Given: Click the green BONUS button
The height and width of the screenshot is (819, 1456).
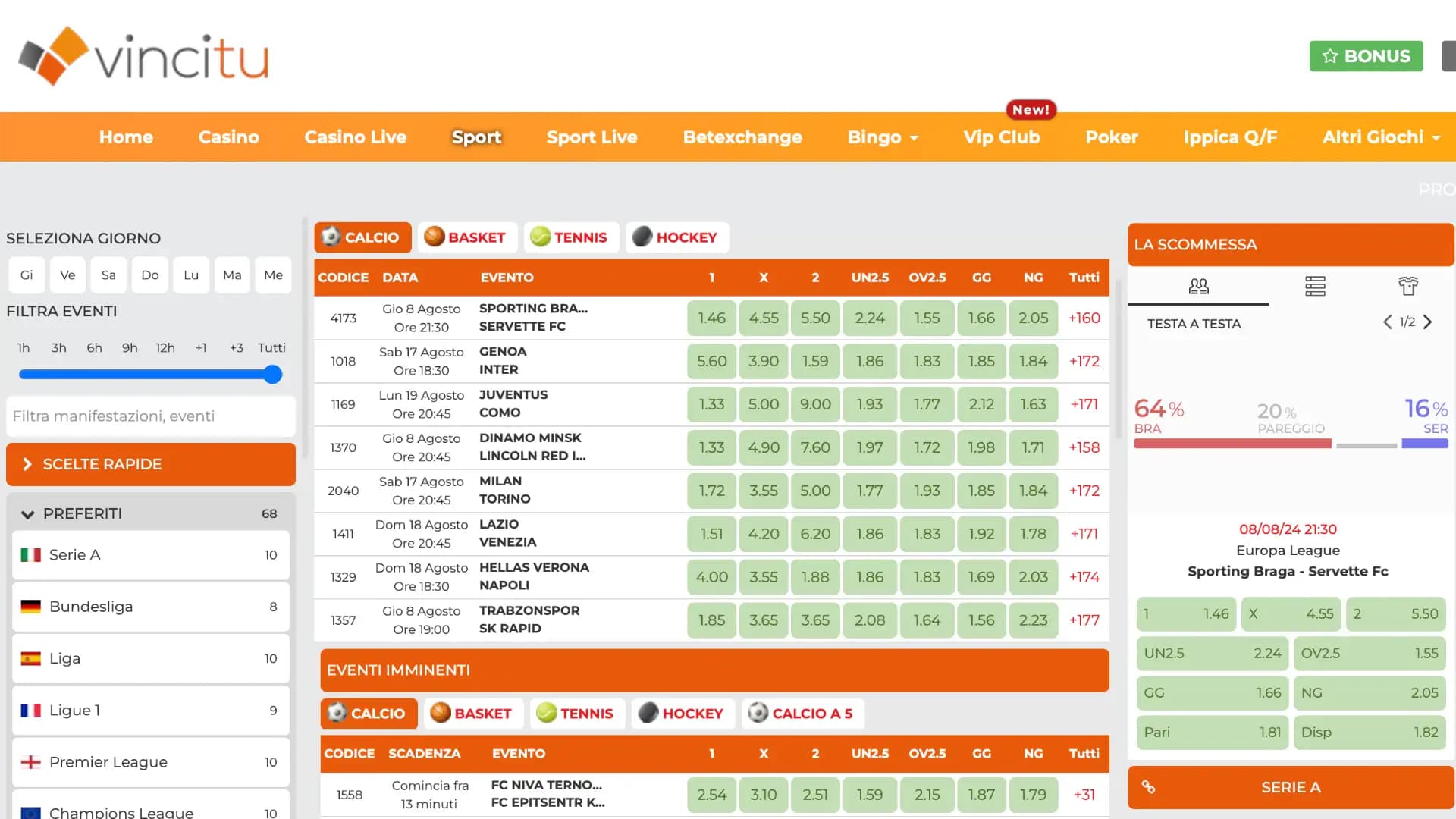Looking at the screenshot, I should (x=1366, y=55).
